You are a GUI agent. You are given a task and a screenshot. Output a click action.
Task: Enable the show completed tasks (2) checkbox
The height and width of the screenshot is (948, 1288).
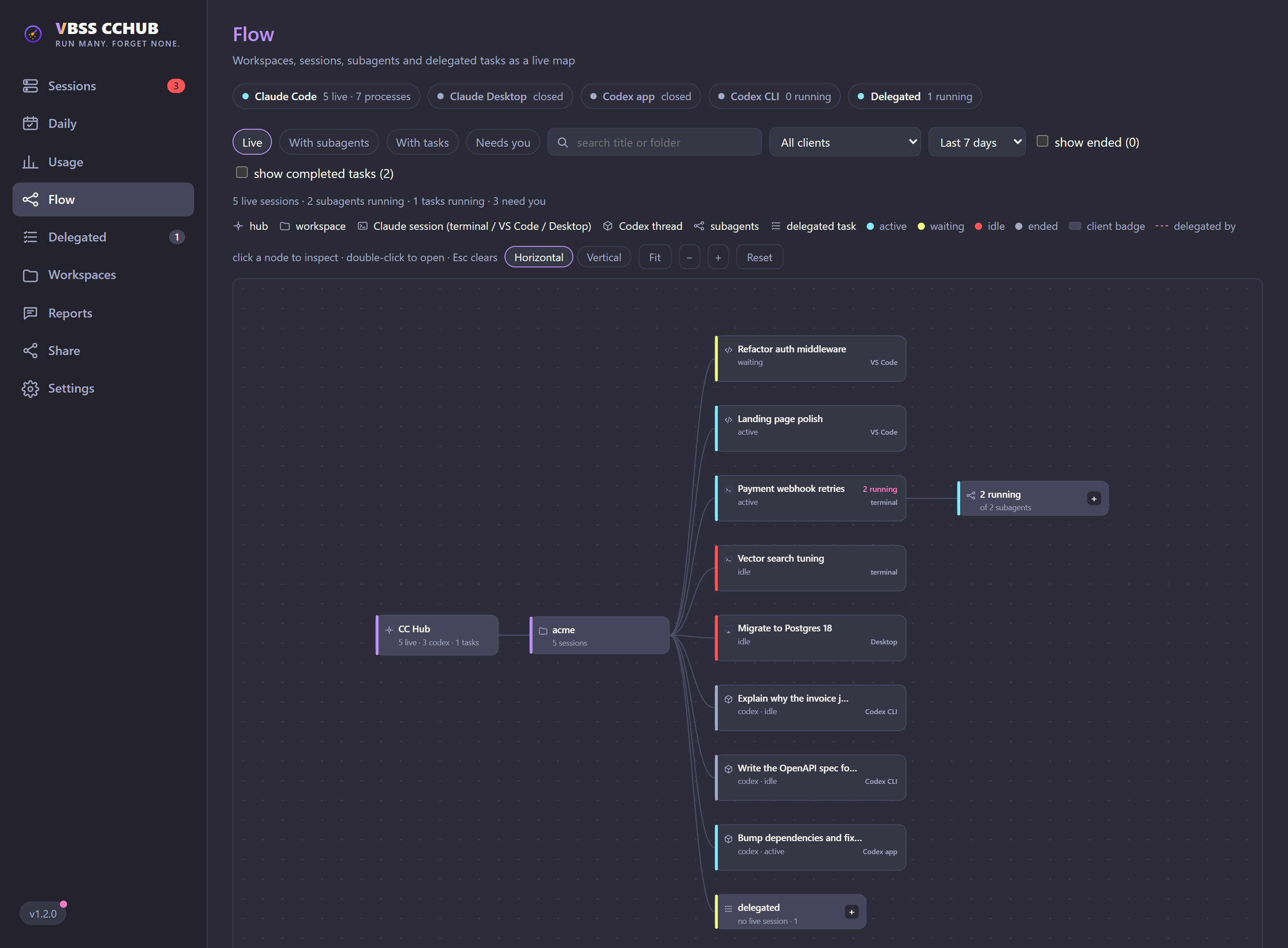[x=241, y=173]
